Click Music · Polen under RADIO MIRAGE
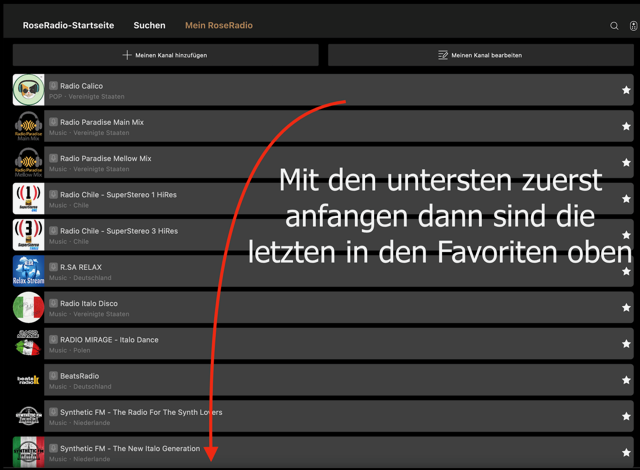 [69, 350]
